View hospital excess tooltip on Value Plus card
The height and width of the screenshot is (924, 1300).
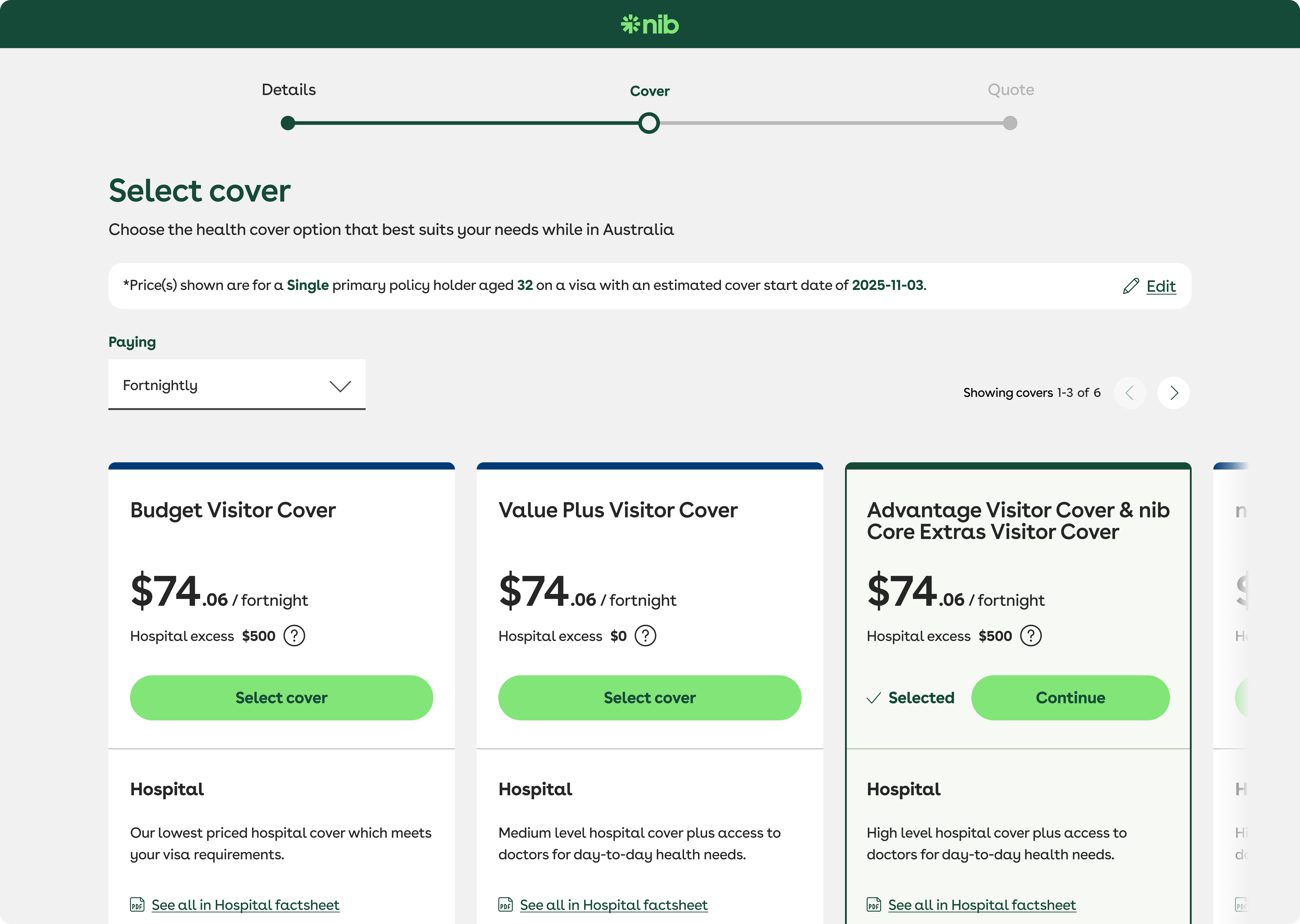pos(645,635)
